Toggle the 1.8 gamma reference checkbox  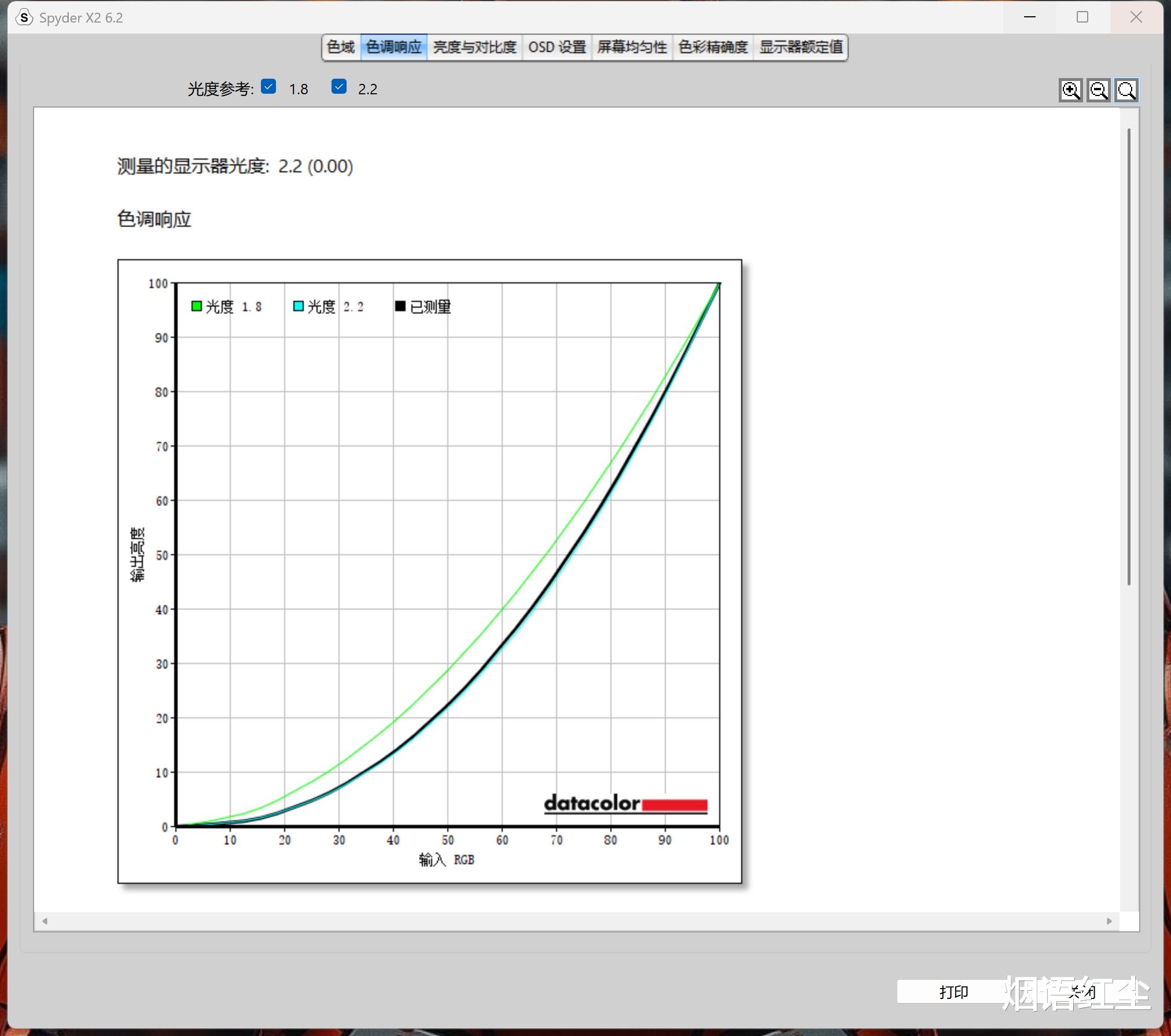point(268,87)
